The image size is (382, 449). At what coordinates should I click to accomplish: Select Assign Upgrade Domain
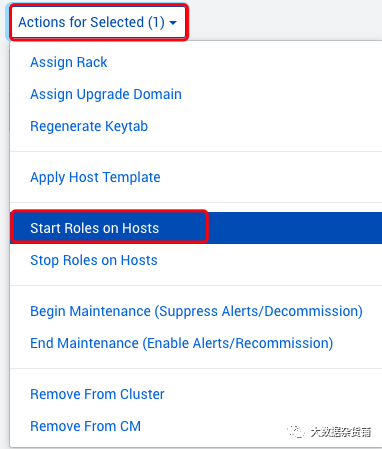point(106,94)
